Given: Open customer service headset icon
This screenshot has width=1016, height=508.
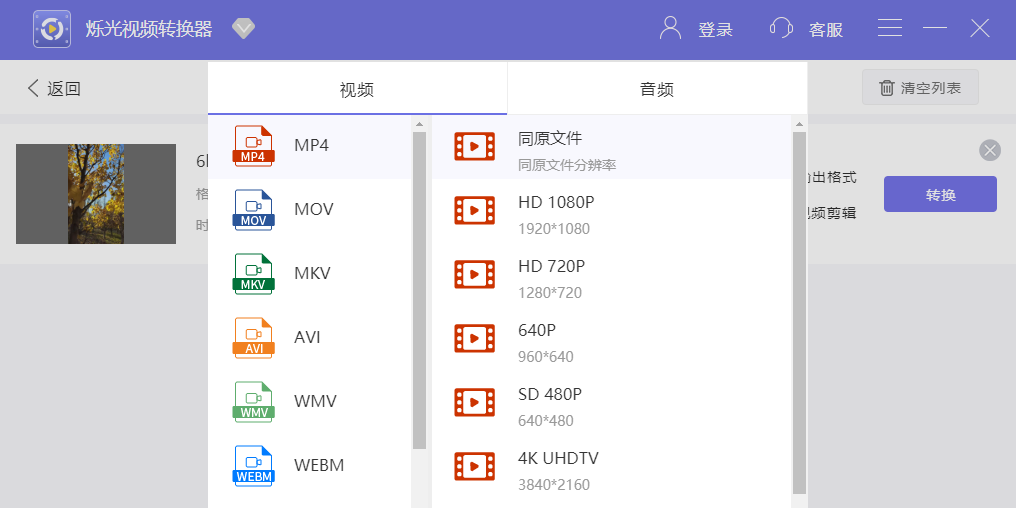Looking at the screenshot, I should [x=781, y=29].
